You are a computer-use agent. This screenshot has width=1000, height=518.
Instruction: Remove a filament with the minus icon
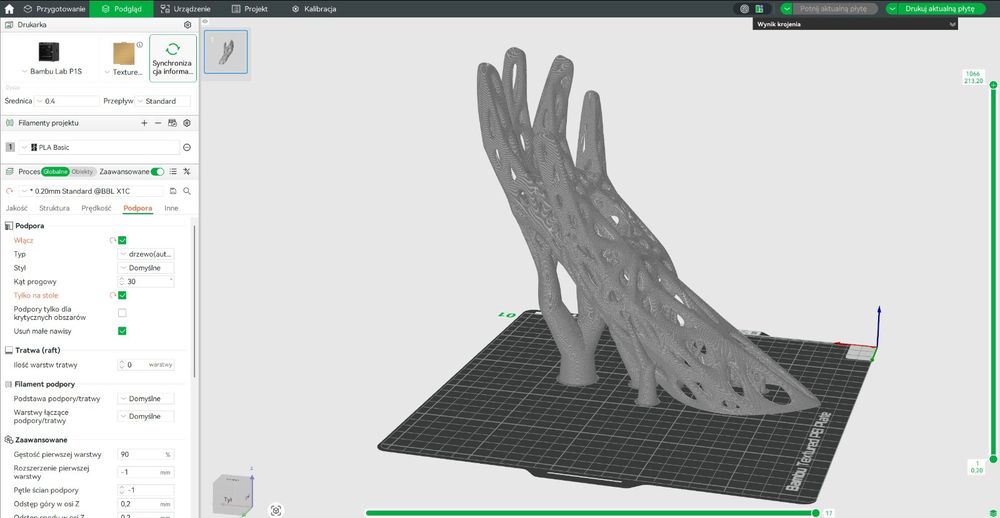[x=158, y=123]
